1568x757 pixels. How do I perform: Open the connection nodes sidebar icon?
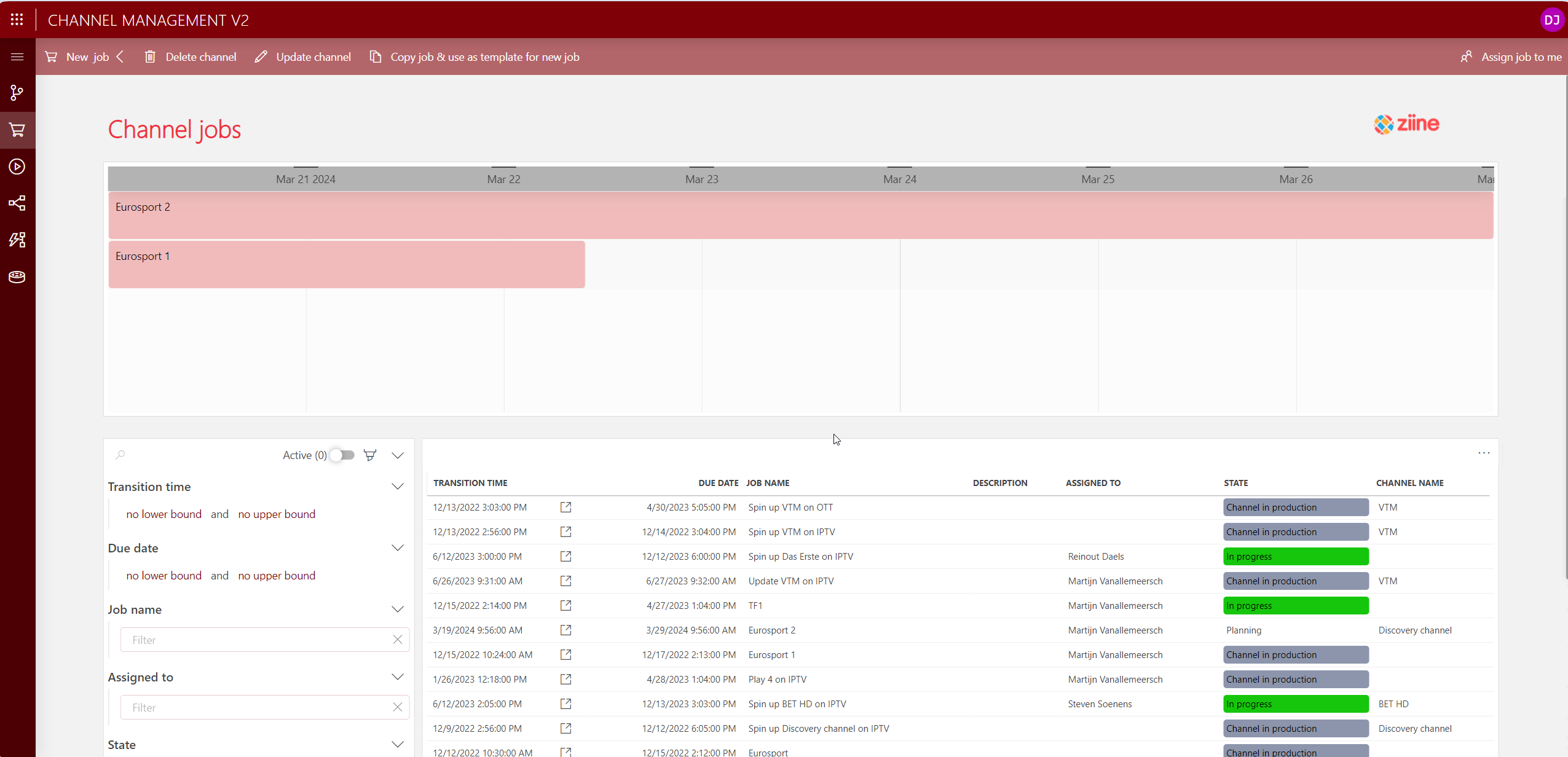(17, 203)
